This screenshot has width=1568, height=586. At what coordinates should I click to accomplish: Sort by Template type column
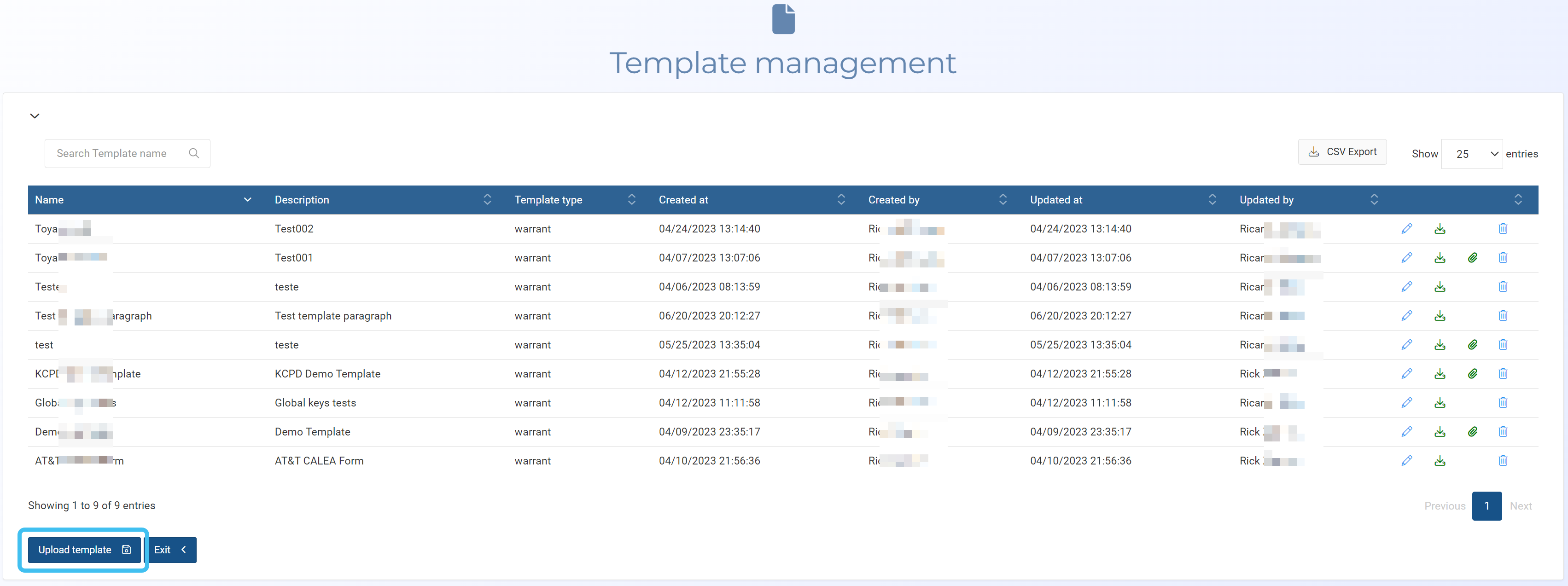(x=631, y=200)
